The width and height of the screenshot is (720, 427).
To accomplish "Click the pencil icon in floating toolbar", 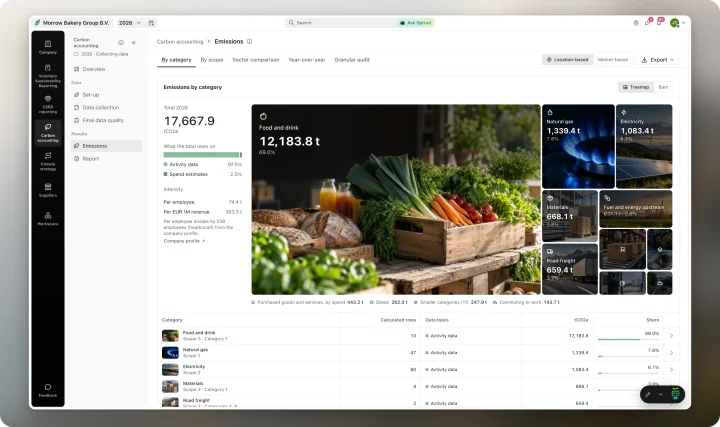I will pyautogui.click(x=647, y=394).
